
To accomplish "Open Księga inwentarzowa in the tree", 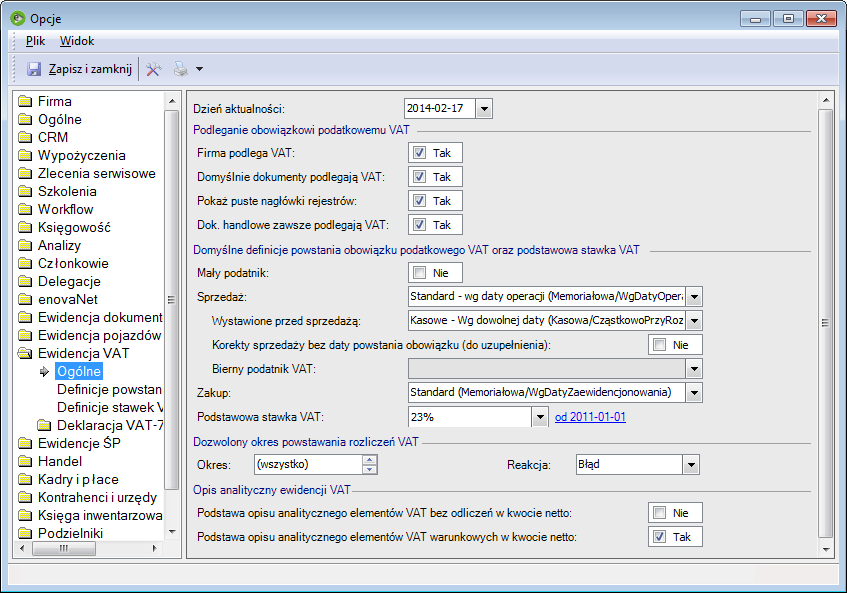I will [100, 515].
